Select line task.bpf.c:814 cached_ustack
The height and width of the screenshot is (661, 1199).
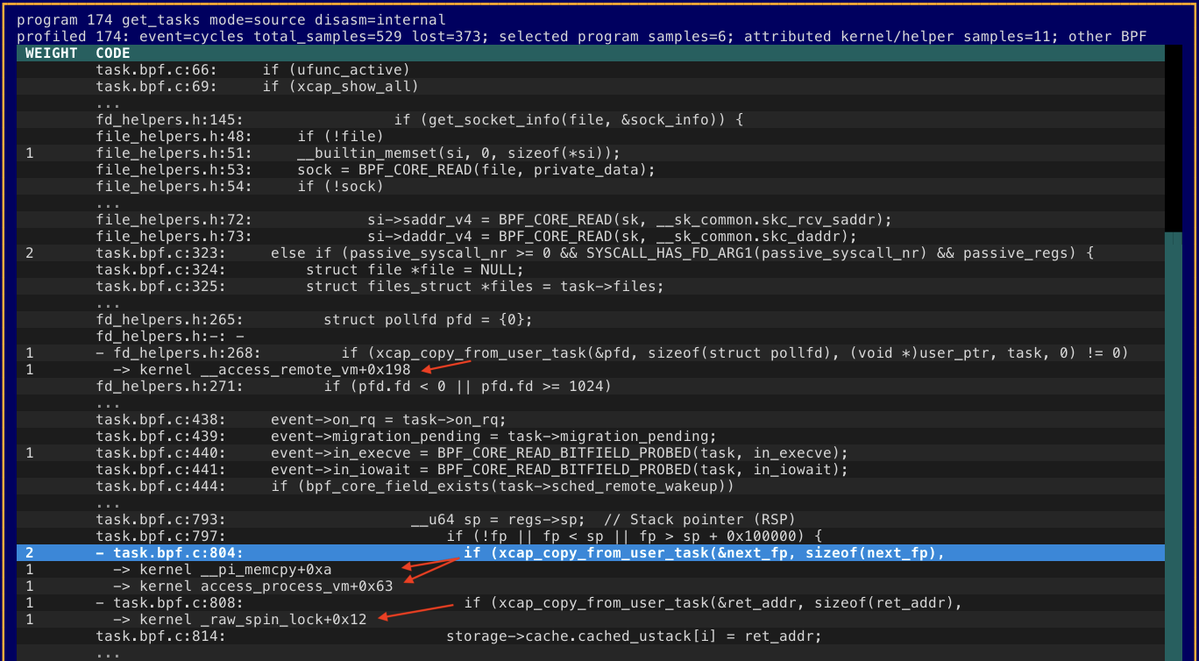(x=590, y=637)
